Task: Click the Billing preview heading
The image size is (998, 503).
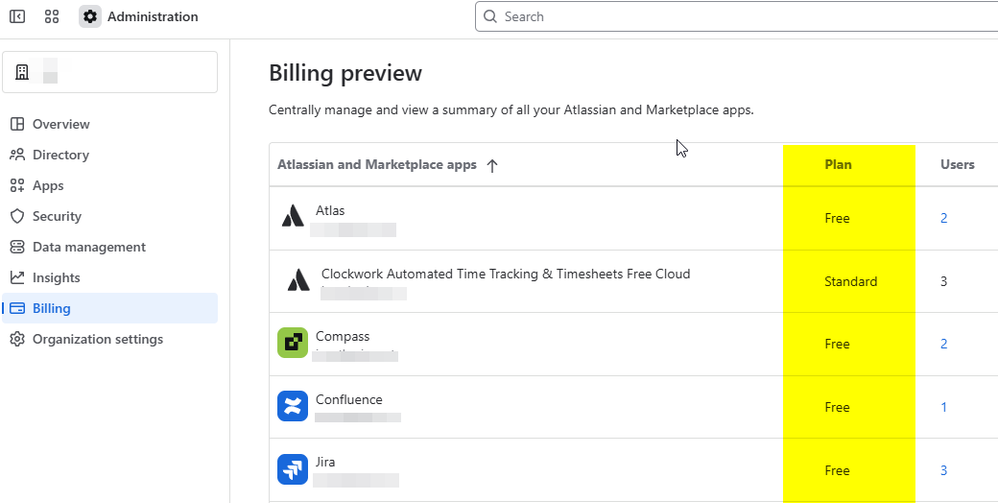Action: (346, 73)
